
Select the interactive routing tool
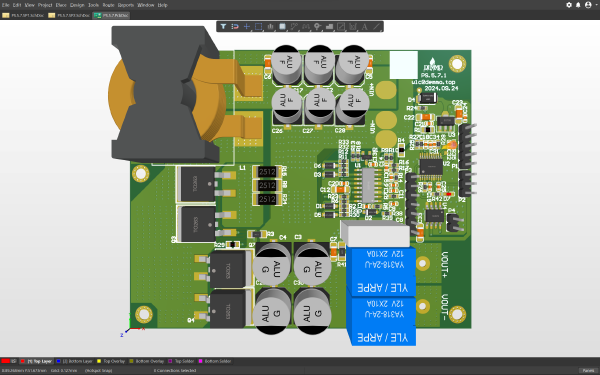click(x=294, y=26)
